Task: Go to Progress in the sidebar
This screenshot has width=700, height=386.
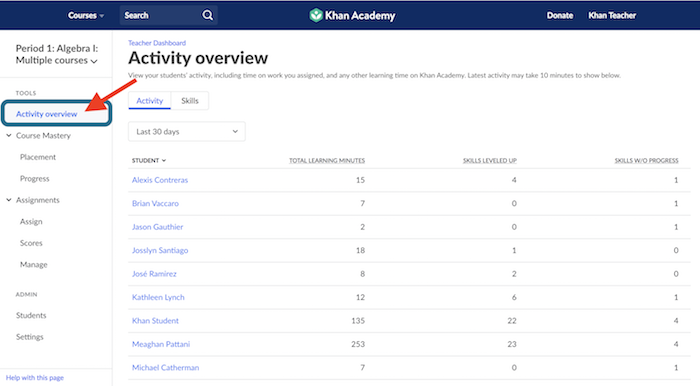Action: [x=34, y=178]
